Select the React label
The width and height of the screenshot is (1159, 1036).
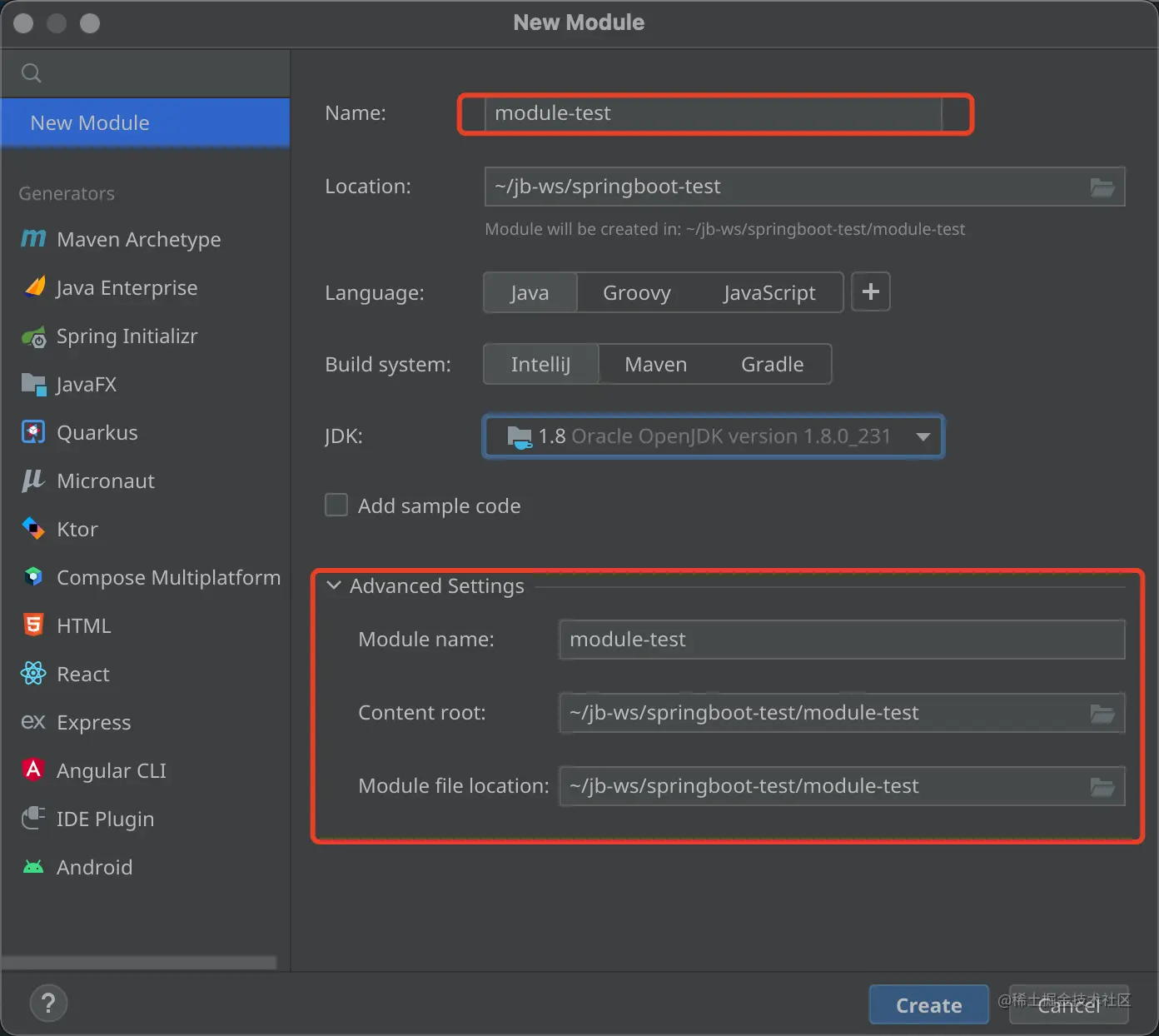point(83,675)
